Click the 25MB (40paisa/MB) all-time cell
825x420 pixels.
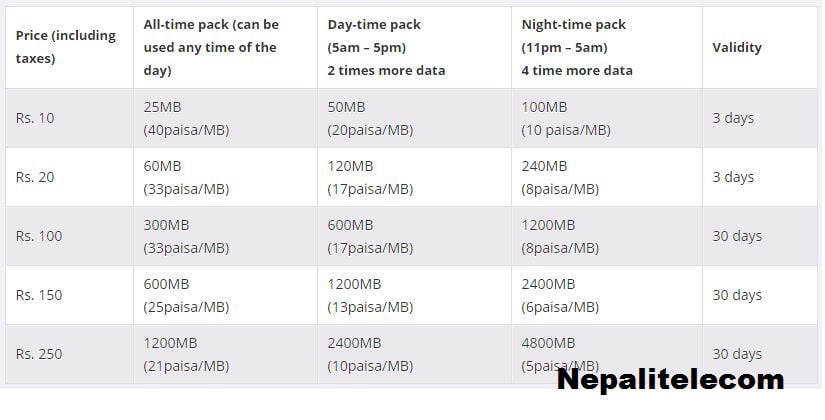[225, 118]
